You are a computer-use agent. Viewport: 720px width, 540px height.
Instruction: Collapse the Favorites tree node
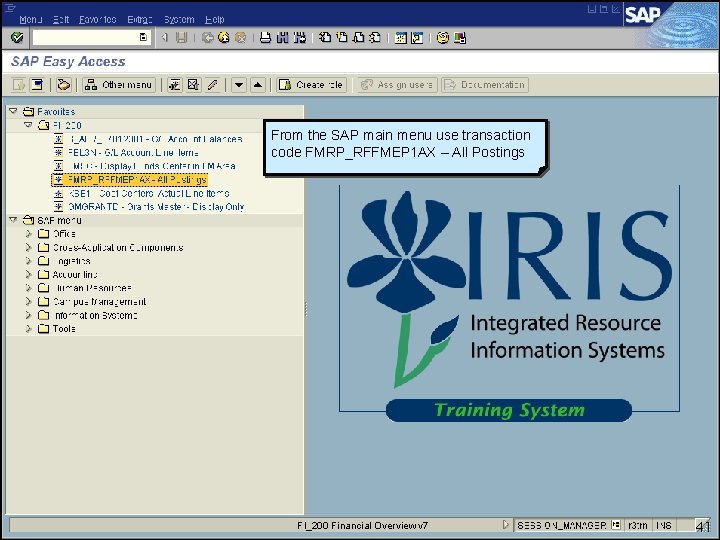click(13, 111)
